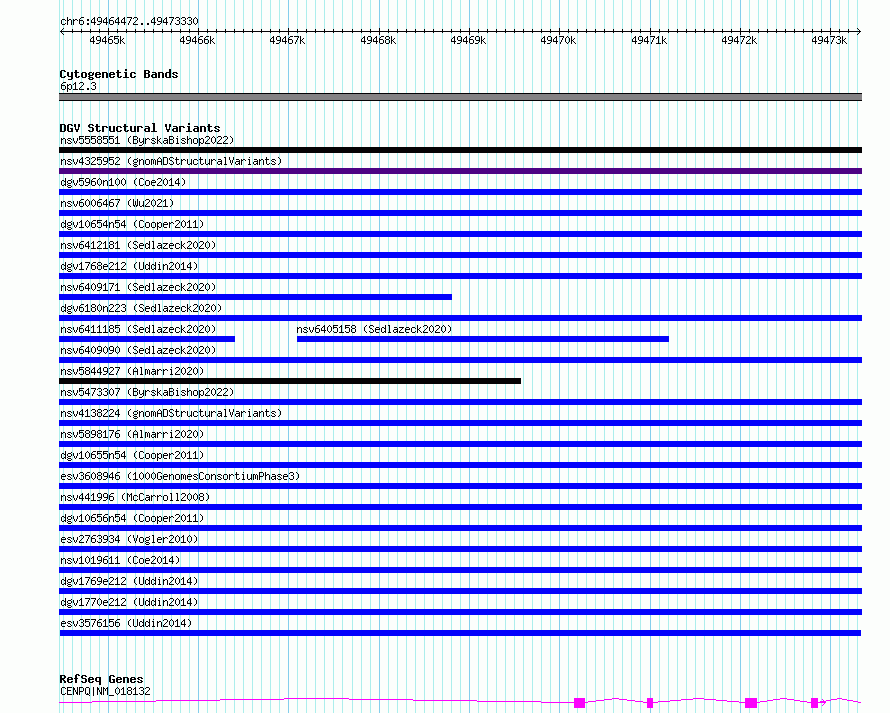This screenshot has width=890, height=713.
Task: Open variant nsv6006467 (Wu2021)
Action: point(117,203)
